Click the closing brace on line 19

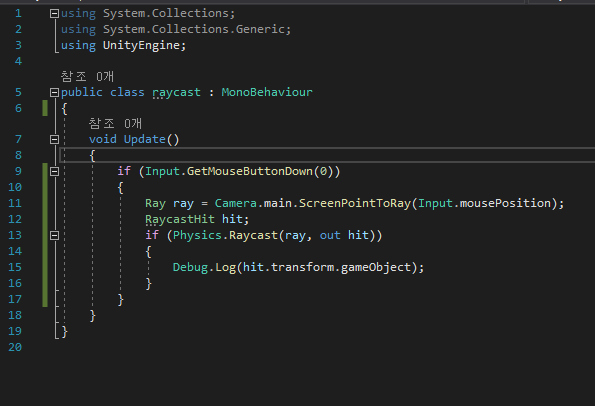[65, 332]
